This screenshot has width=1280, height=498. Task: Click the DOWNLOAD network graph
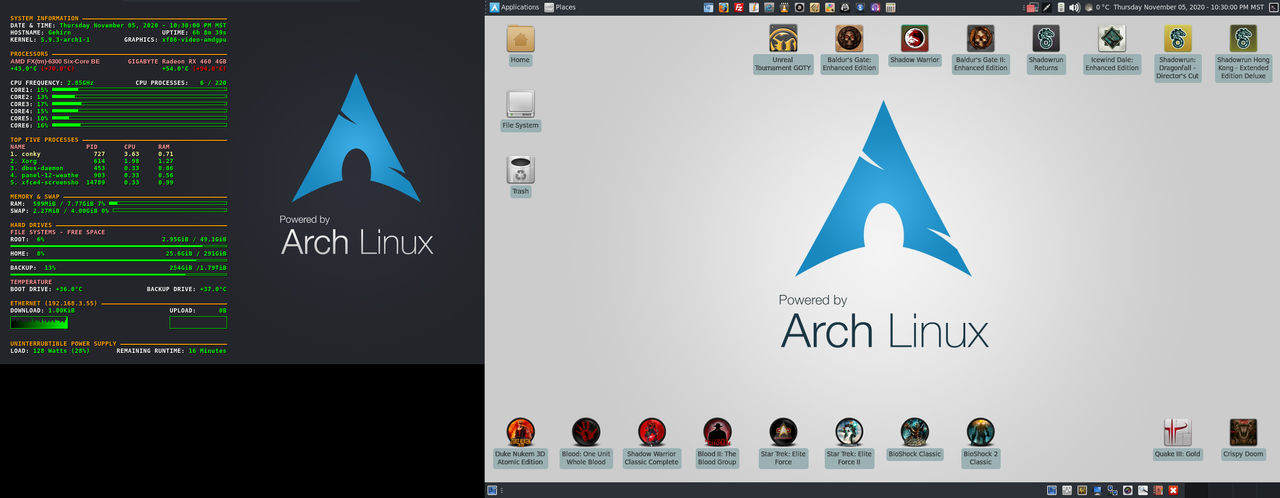[x=38, y=322]
